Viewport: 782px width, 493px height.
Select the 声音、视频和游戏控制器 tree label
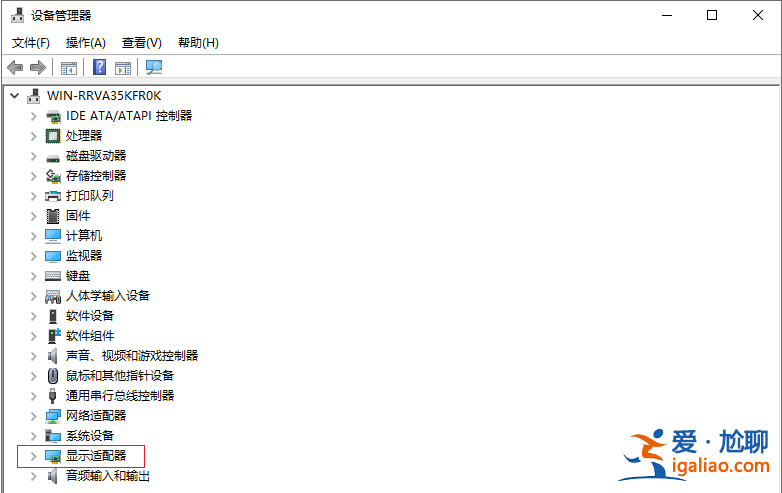click(x=132, y=355)
